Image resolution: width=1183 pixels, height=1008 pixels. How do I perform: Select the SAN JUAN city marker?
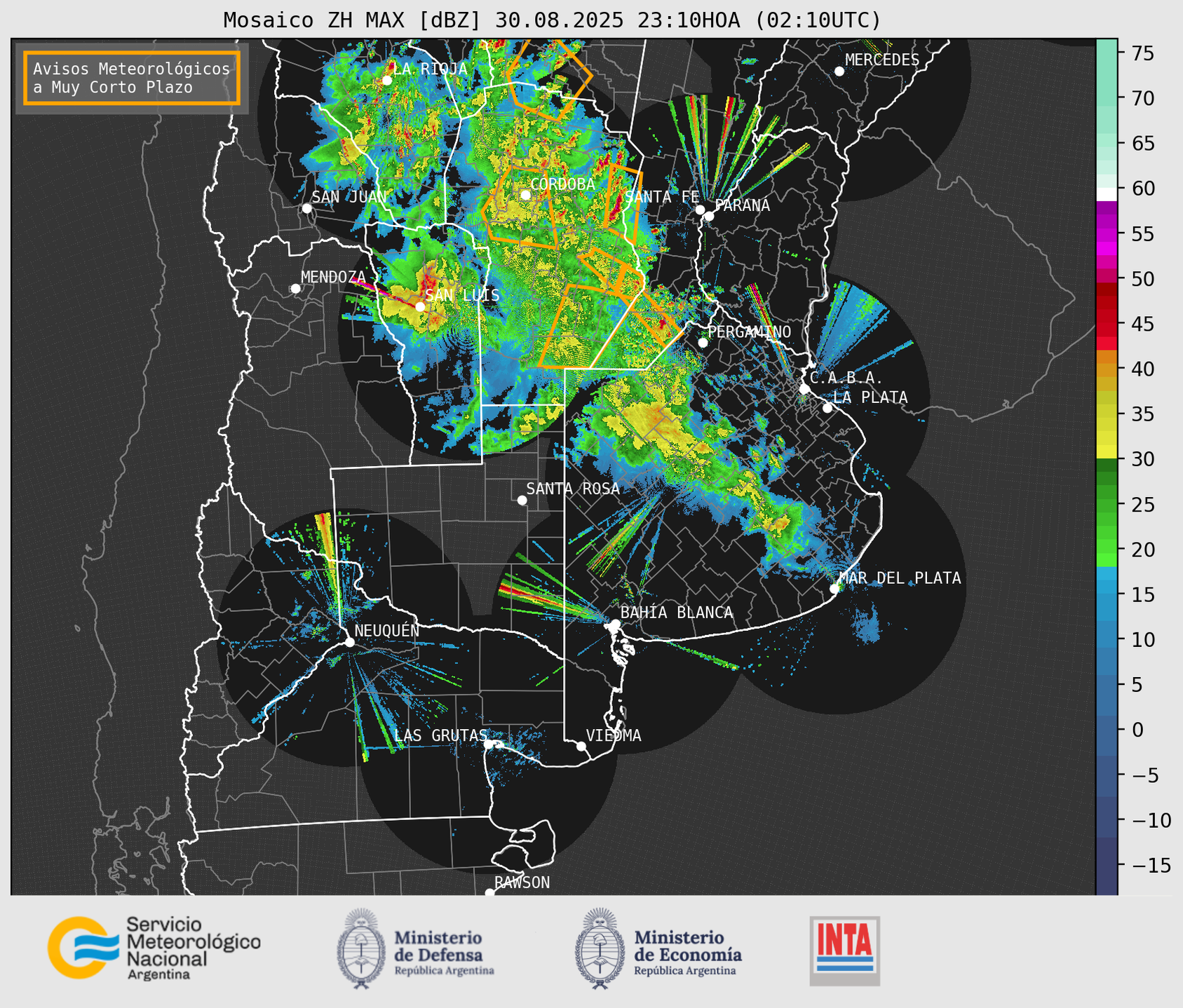pos(306,208)
